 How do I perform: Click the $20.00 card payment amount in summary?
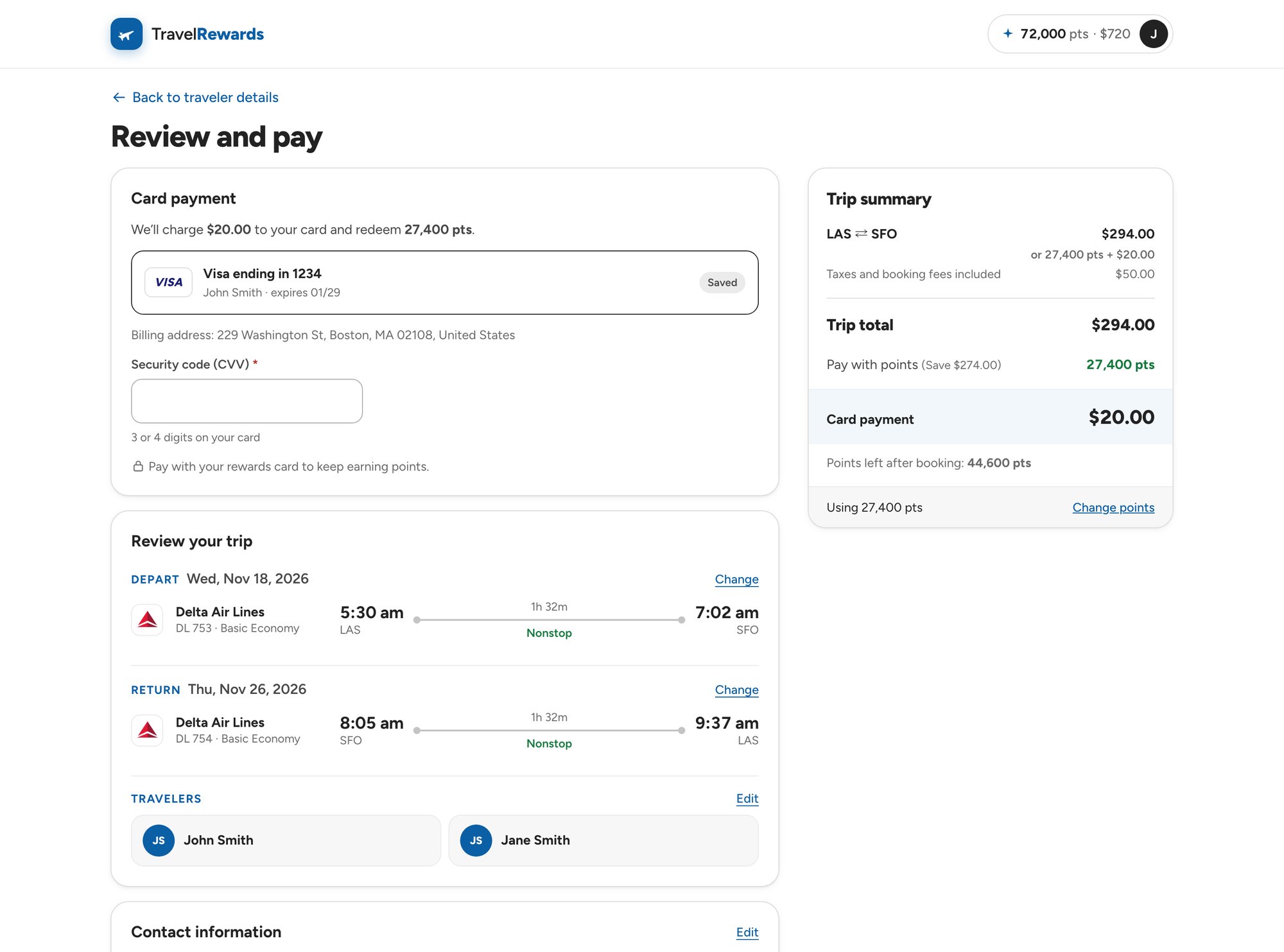[1121, 417]
